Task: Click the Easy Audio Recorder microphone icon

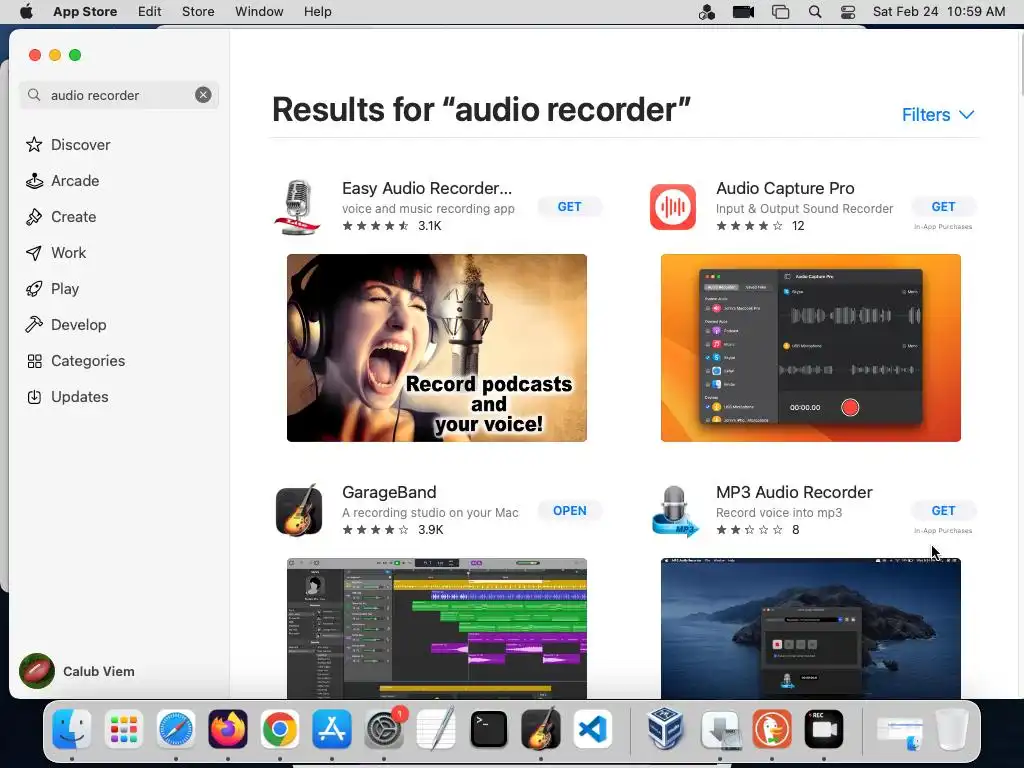Action: point(298,207)
